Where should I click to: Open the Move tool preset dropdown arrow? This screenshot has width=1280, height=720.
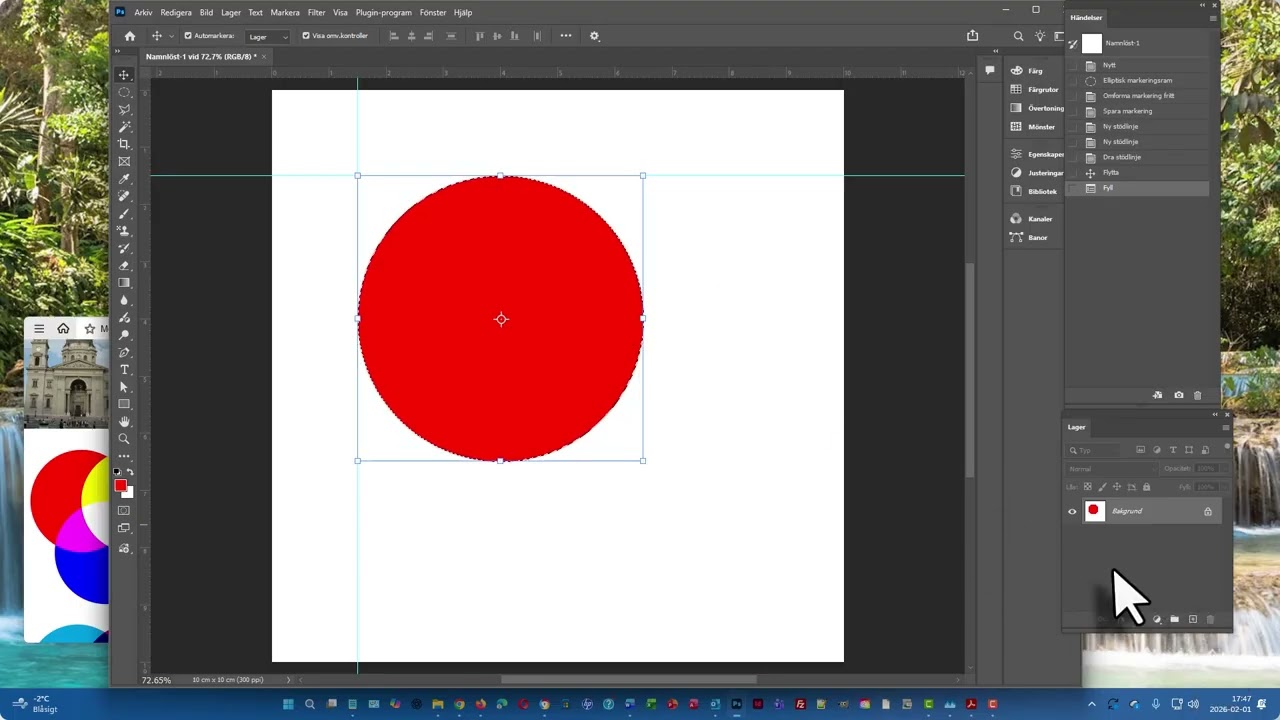171,36
